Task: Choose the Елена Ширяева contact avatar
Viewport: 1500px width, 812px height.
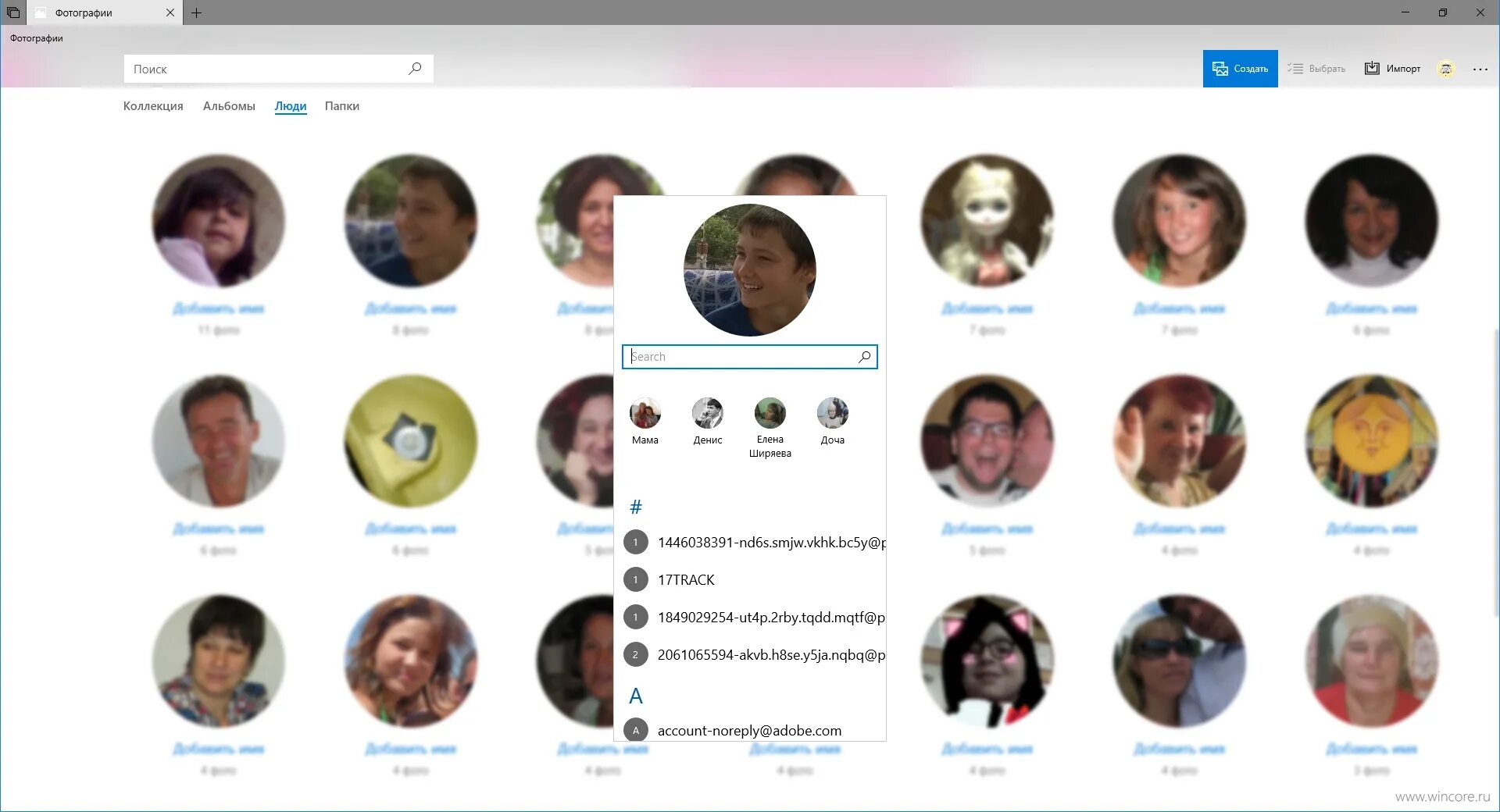Action: [770, 413]
